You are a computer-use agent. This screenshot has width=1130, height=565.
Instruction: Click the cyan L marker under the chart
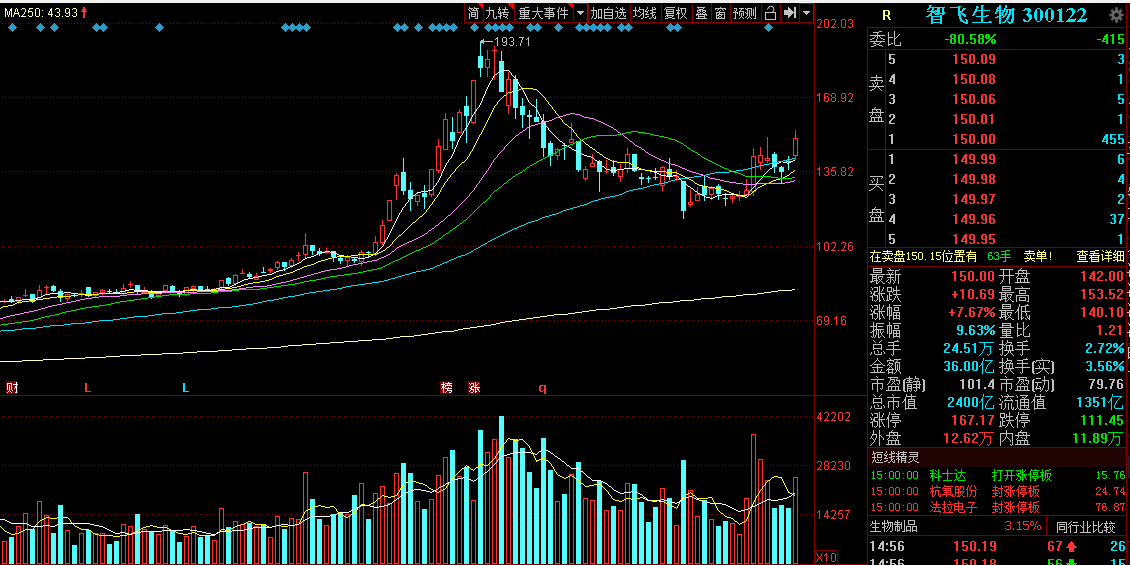185,388
